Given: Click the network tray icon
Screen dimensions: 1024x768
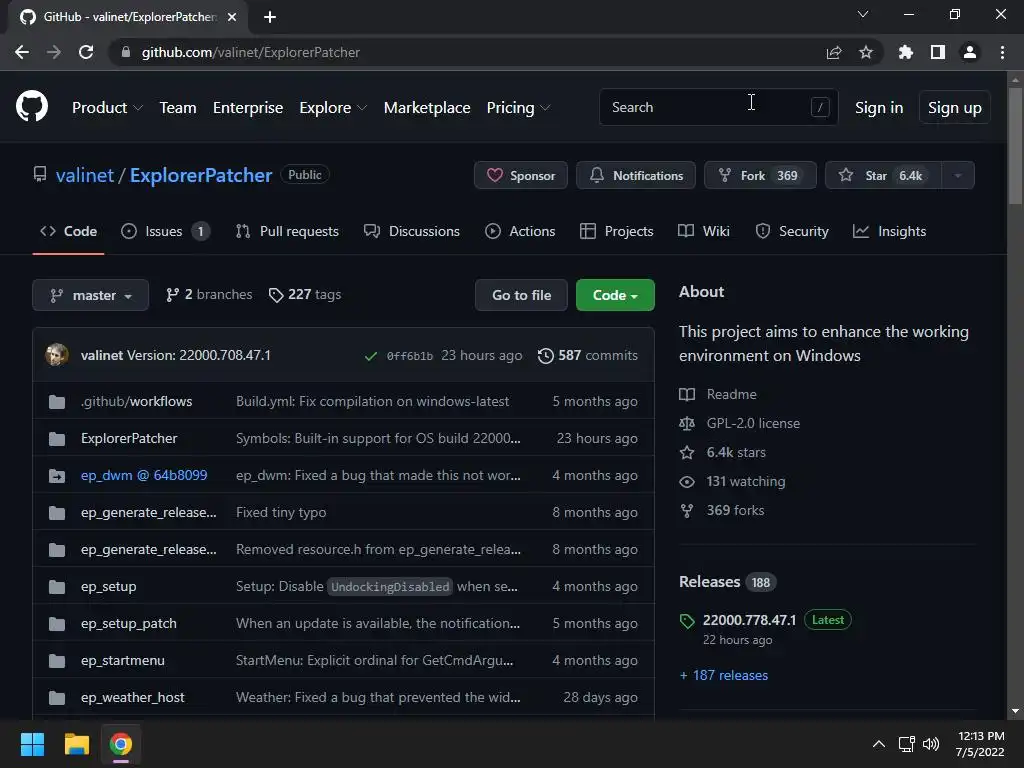Looking at the screenshot, I should [x=906, y=744].
